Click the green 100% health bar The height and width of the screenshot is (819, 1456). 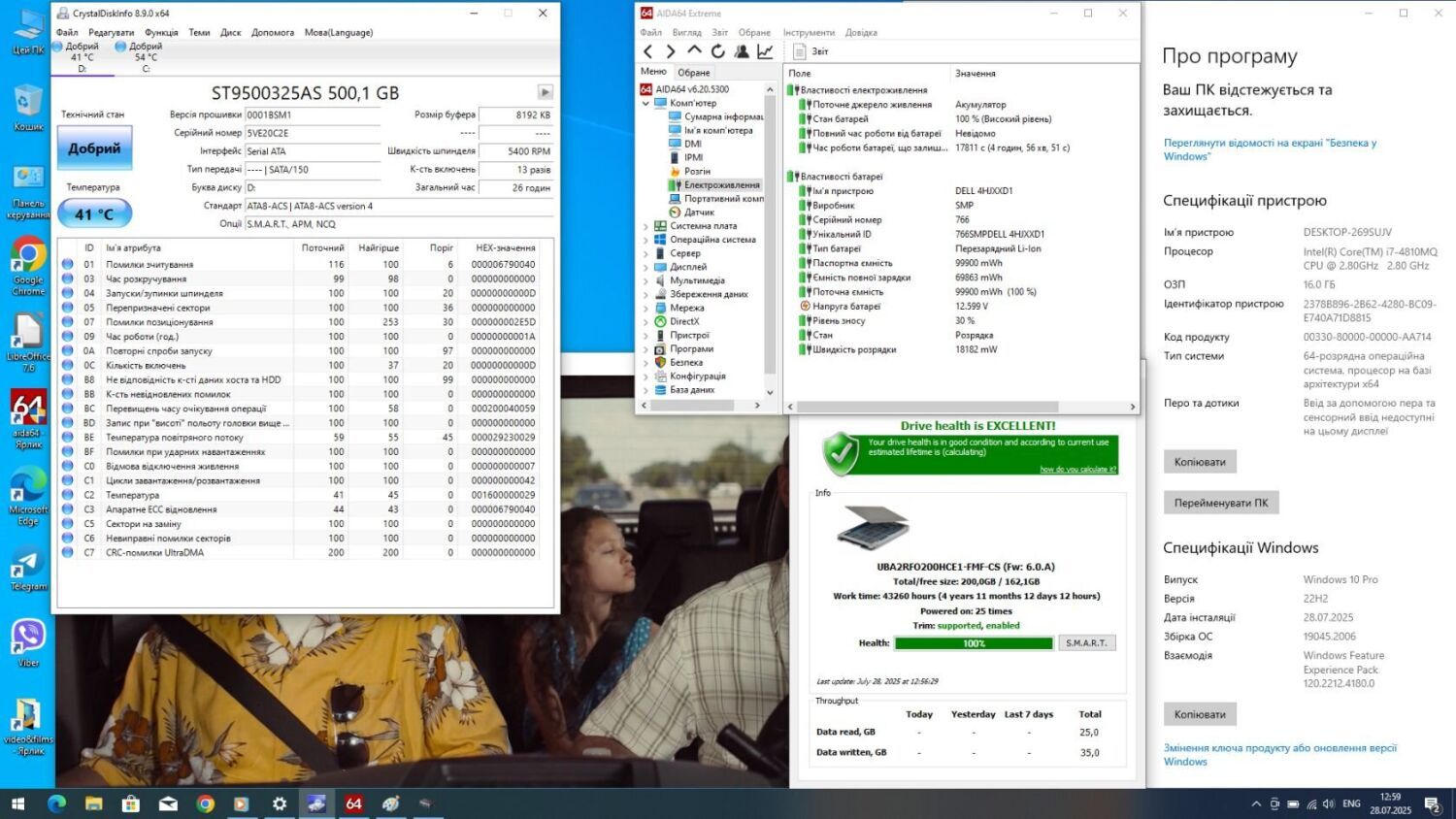coord(973,643)
